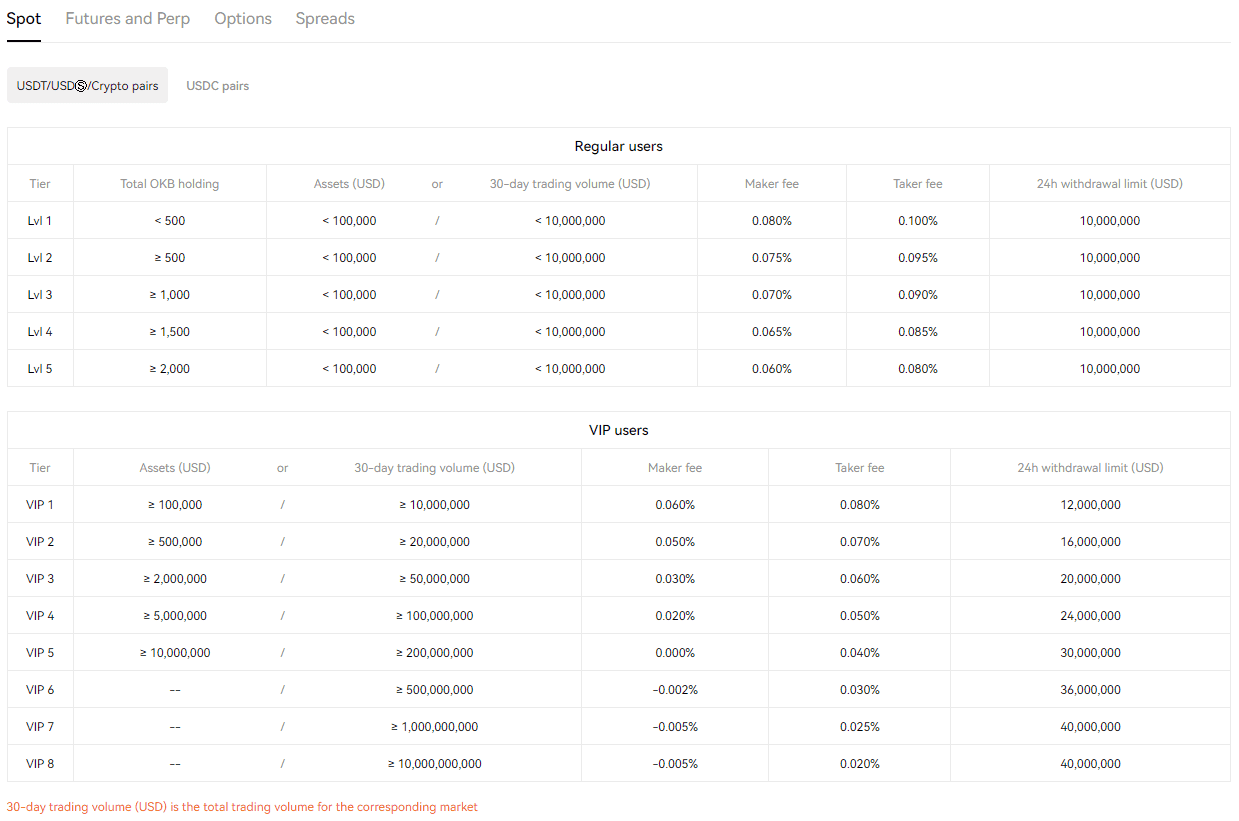Switch to USDC pairs

217,86
